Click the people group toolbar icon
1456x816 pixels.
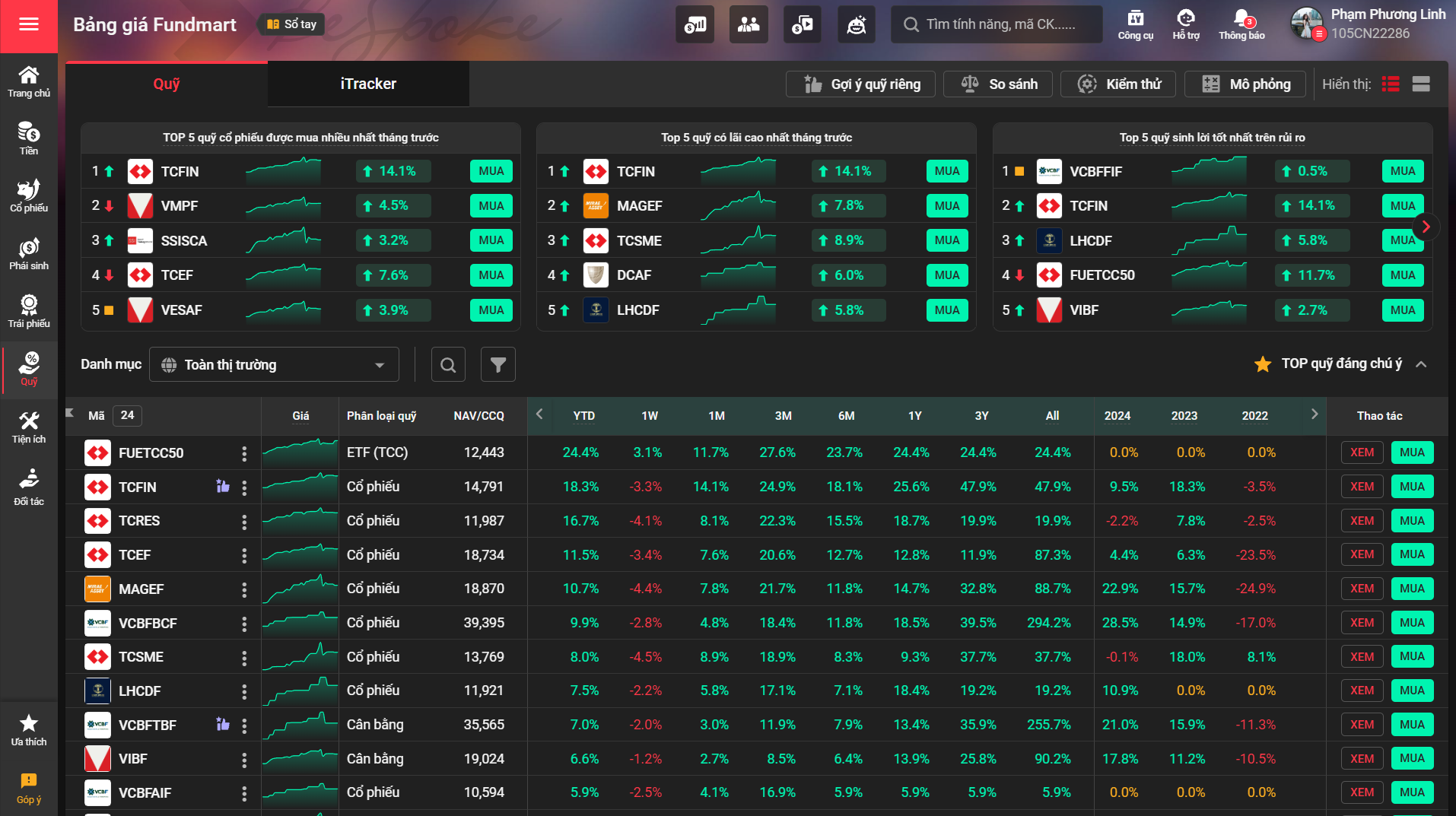749,25
